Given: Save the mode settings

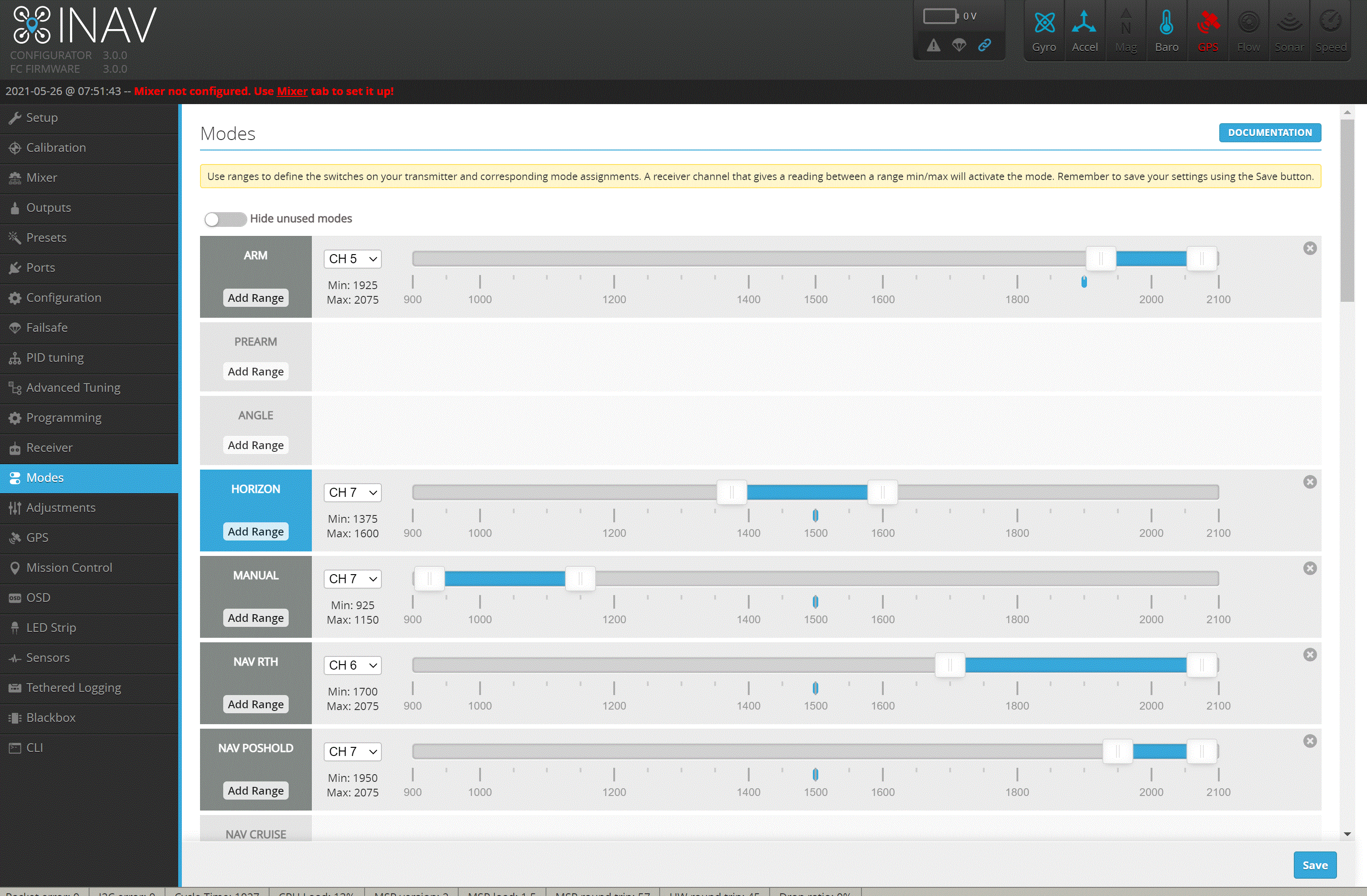Looking at the screenshot, I should (1315, 865).
